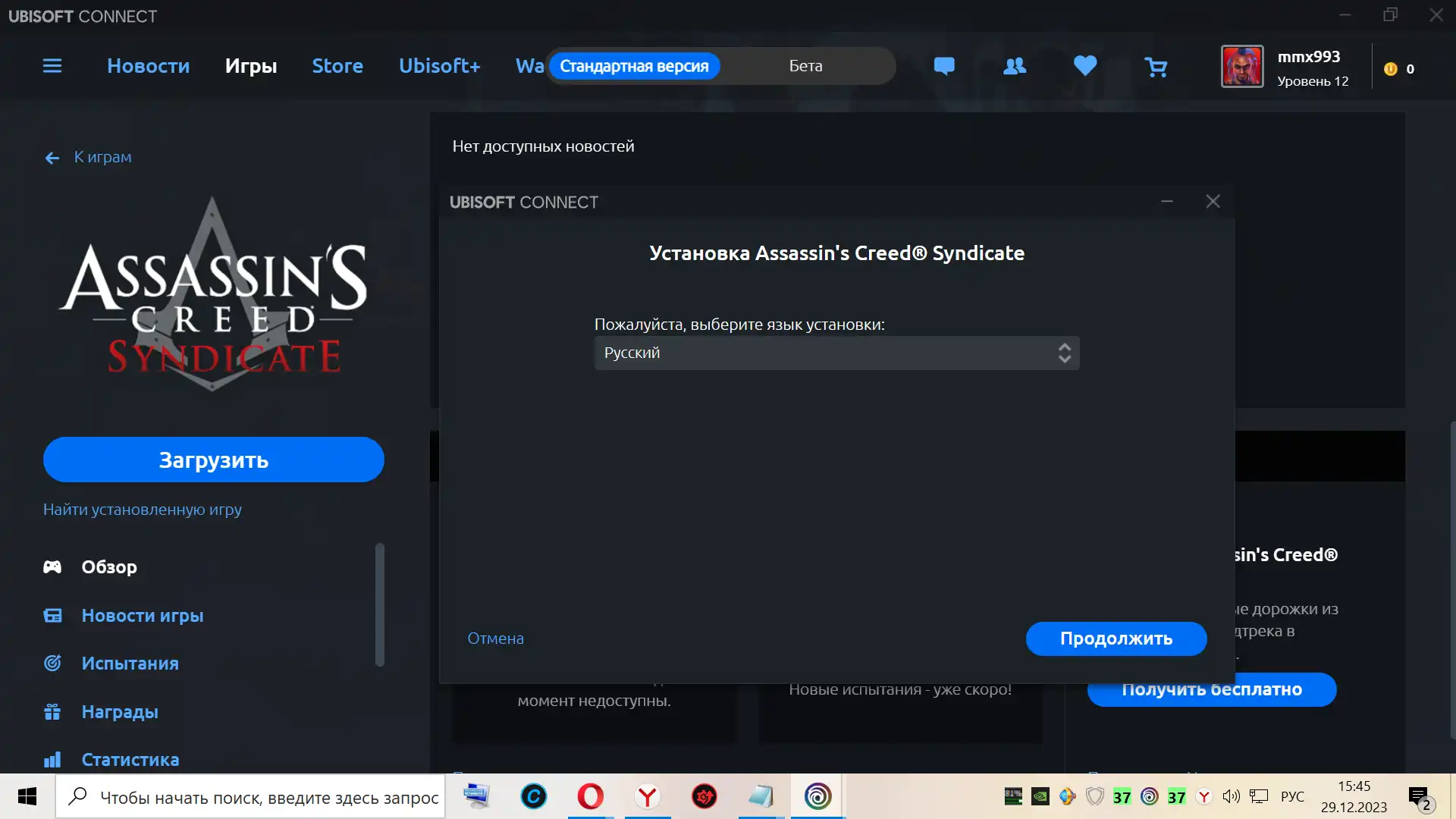
Task: Click the language stepper arrows
Action: pyautogui.click(x=1065, y=353)
